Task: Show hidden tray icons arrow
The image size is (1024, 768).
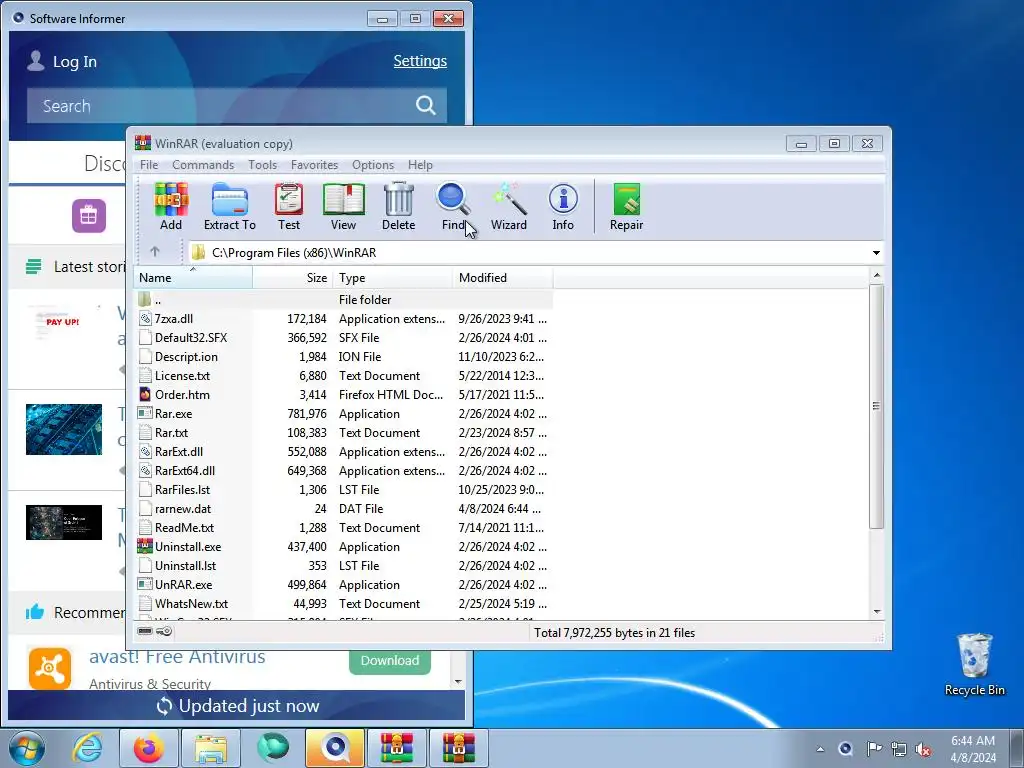Action: pyautogui.click(x=820, y=749)
